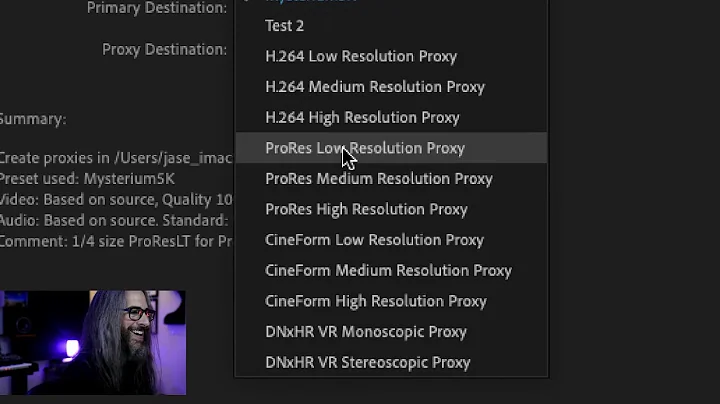Click the Primary Destination label

(157, 7)
